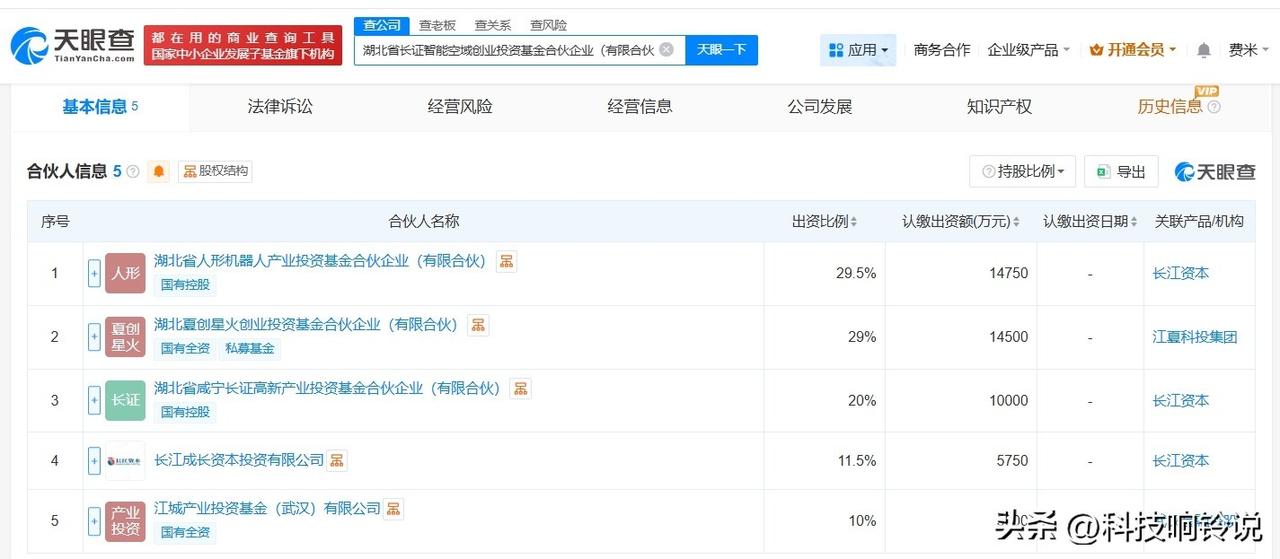
Task: Select the 查公司 search mode tab
Action: (382, 25)
